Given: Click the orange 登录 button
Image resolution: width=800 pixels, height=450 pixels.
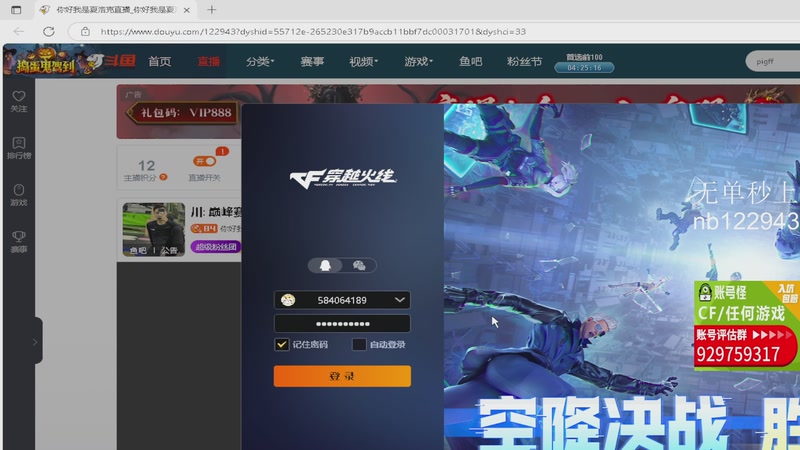Looking at the screenshot, I should click(342, 376).
